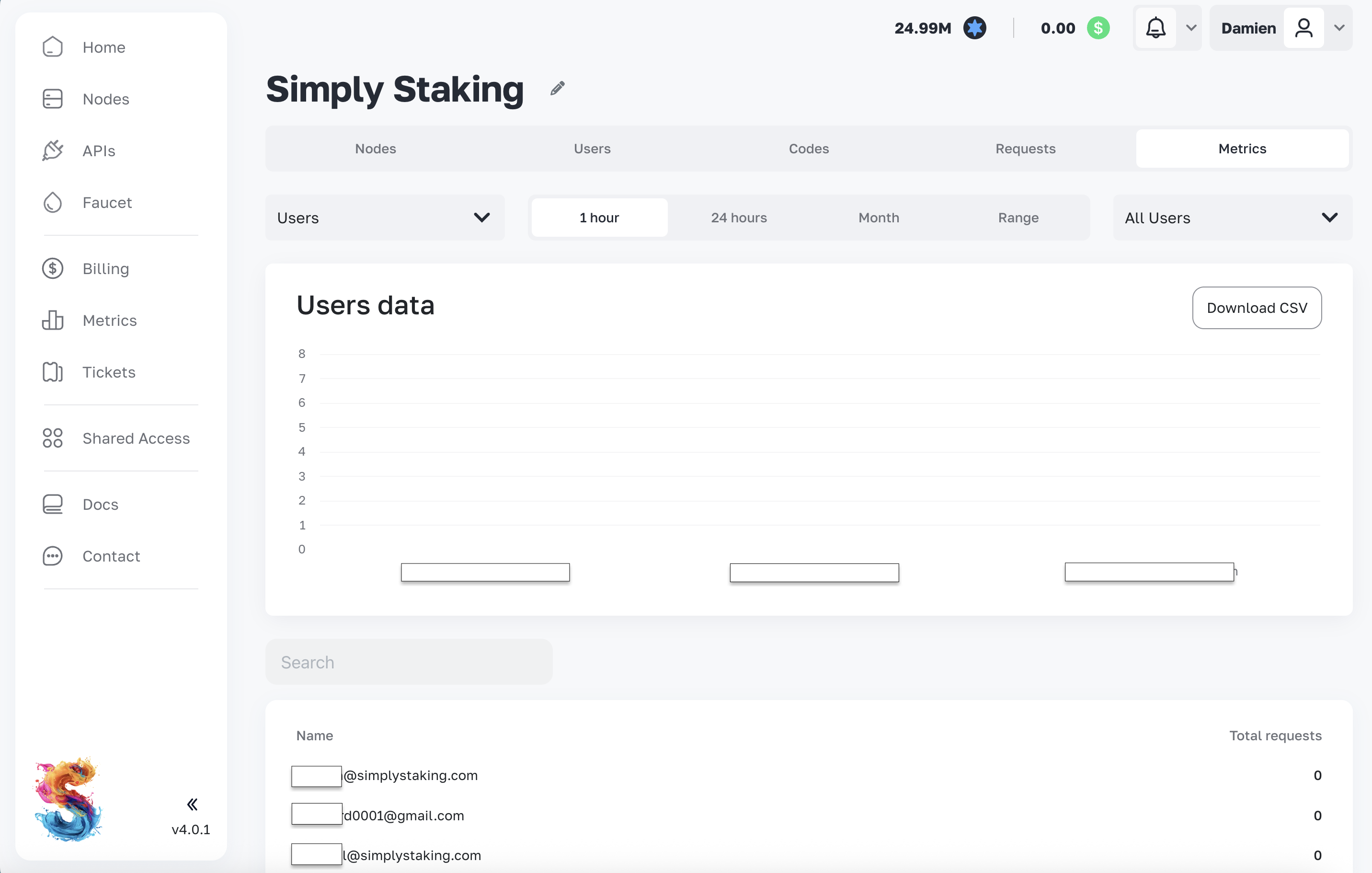This screenshot has width=1372, height=873.
Task: Open the Docs link
Action: tap(100, 505)
